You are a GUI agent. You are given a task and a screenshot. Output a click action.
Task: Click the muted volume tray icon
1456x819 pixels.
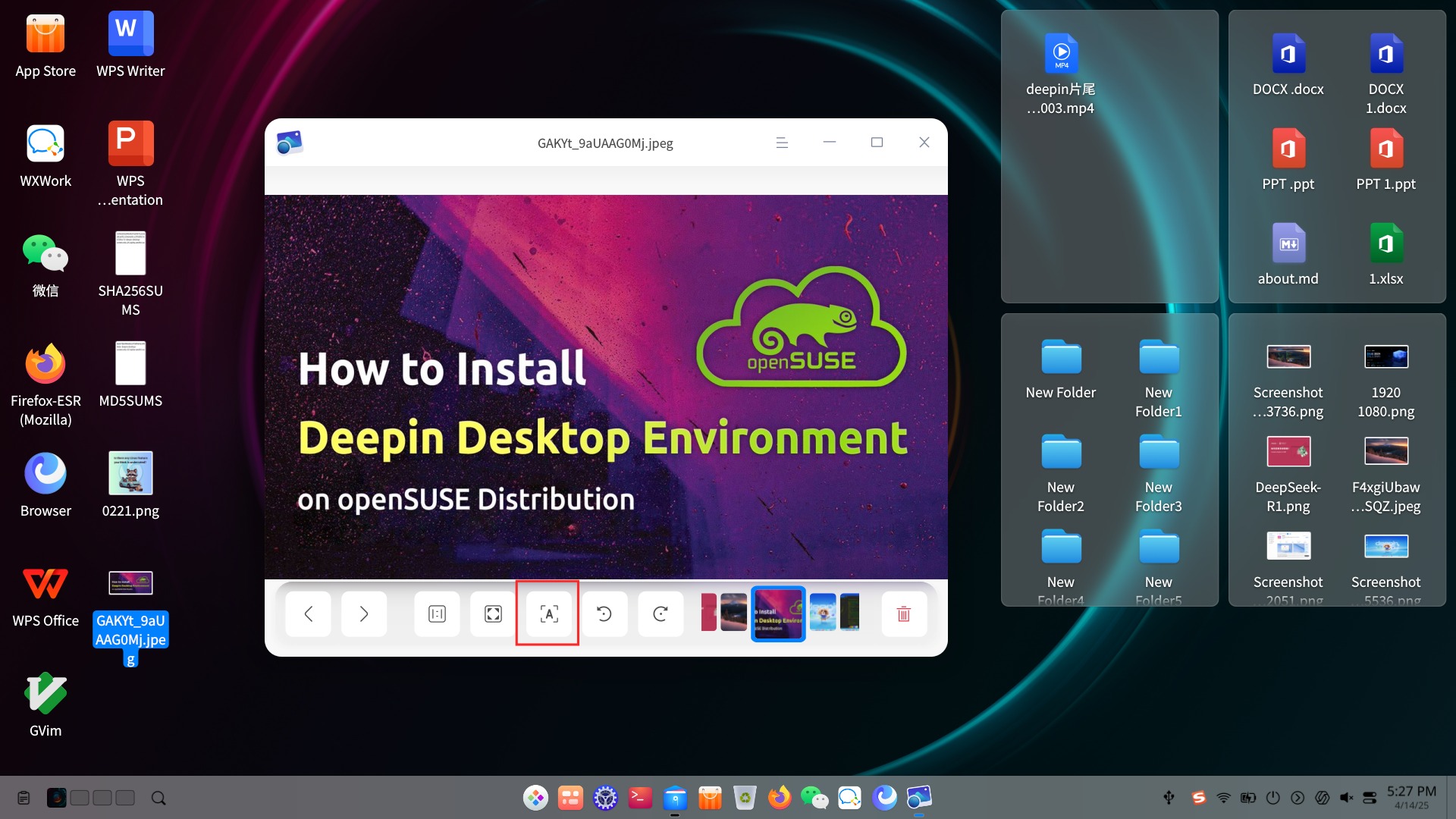click(x=1347, y=798)
